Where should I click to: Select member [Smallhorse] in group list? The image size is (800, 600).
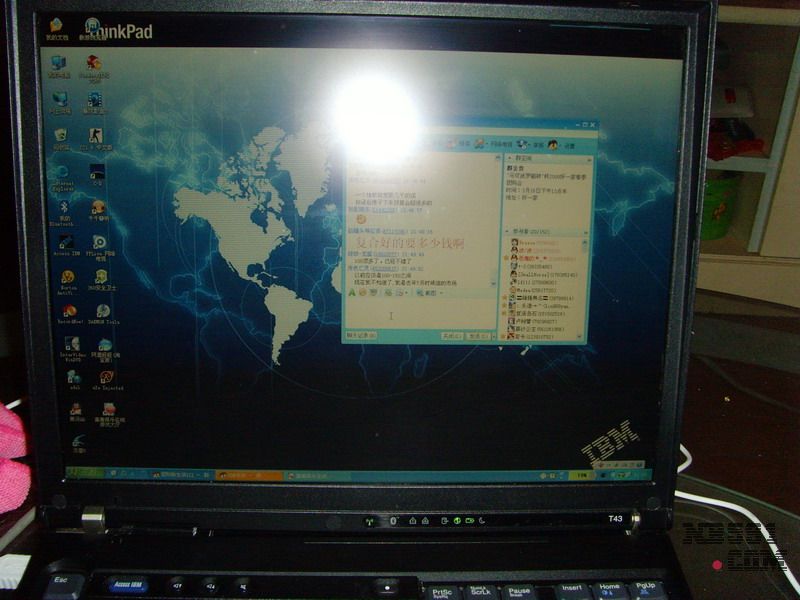click(544, 274)
